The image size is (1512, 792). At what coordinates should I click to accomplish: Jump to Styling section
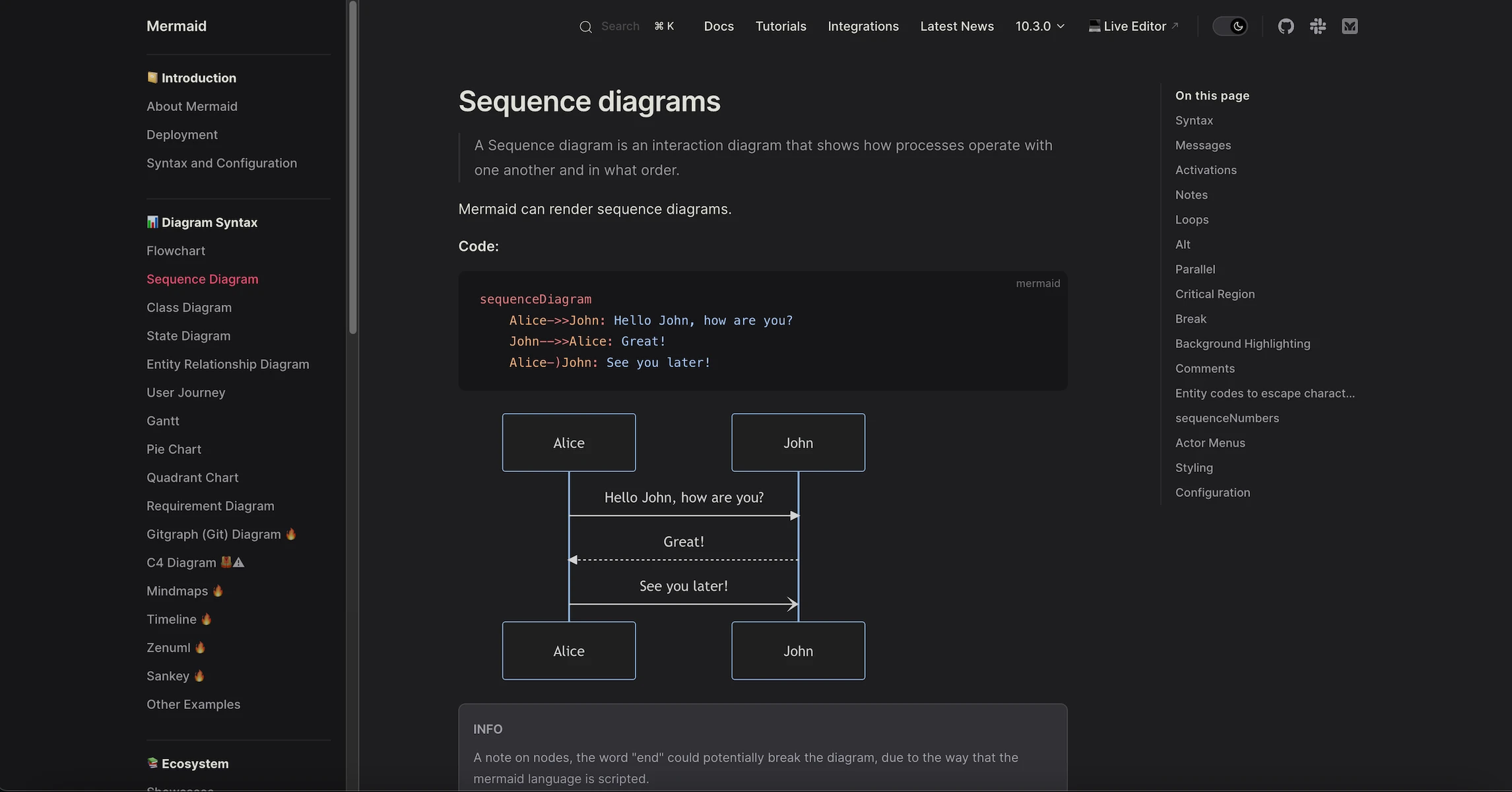coord(1194,468)
